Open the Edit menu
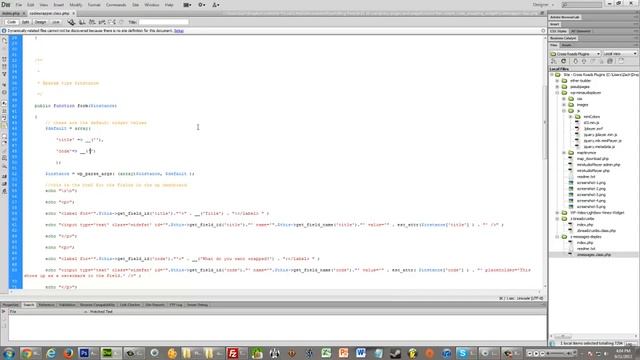640x360 pixels. tap(31, 5)
